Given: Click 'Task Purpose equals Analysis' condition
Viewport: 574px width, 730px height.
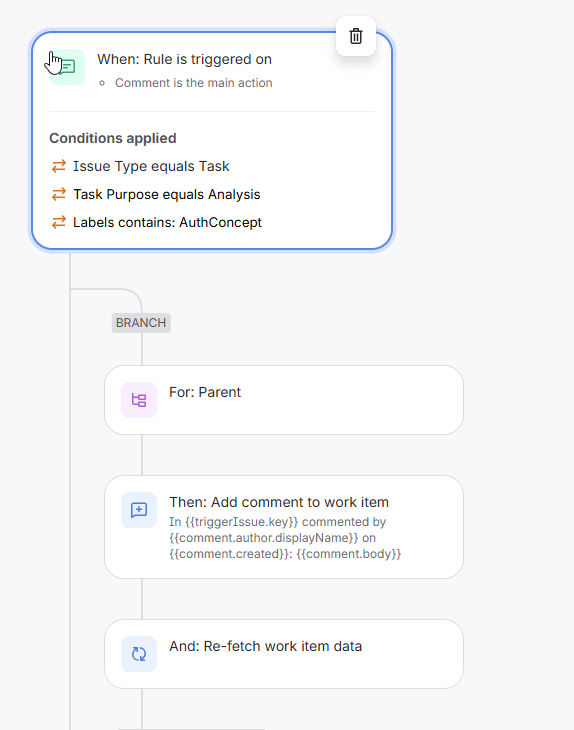Looking at the screenshot, I should coord(167,194).
